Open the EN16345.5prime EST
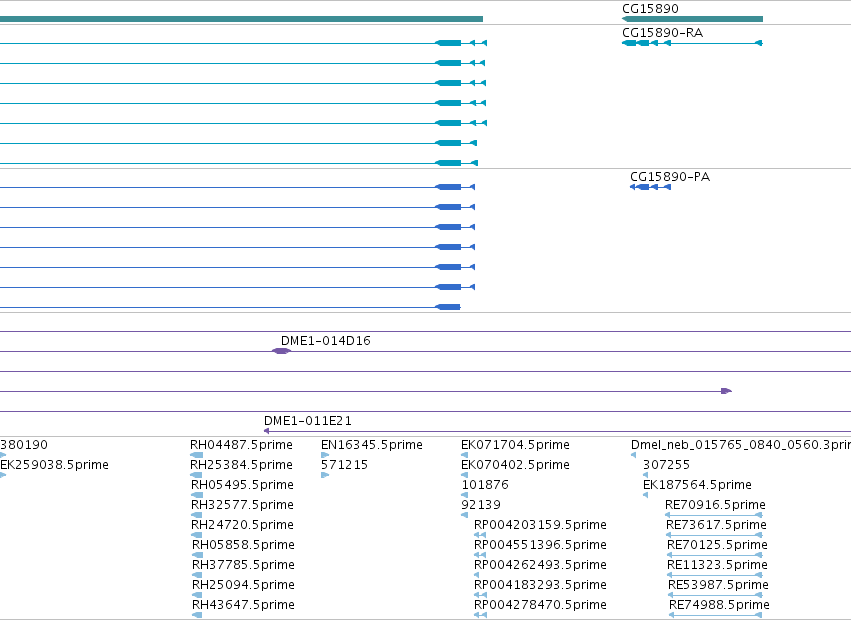Viewport: 851px width, 620px height. click(372, 445)
